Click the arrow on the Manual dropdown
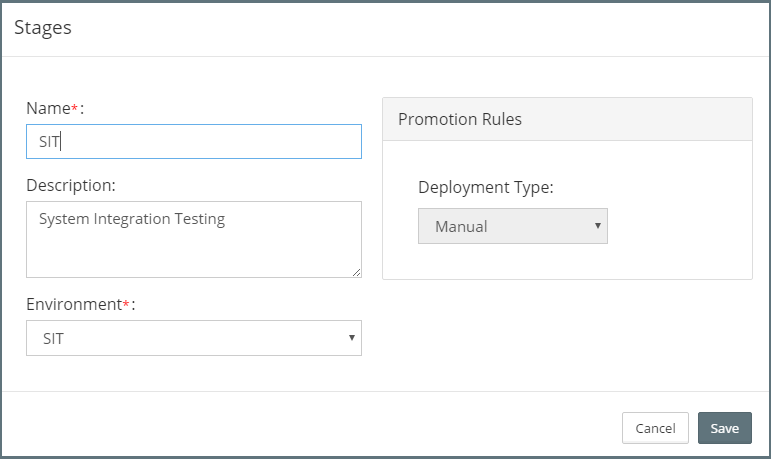Image resolution: width=771 pixels, height=459 pixels. pyautogui.click(x=597, y=226)
